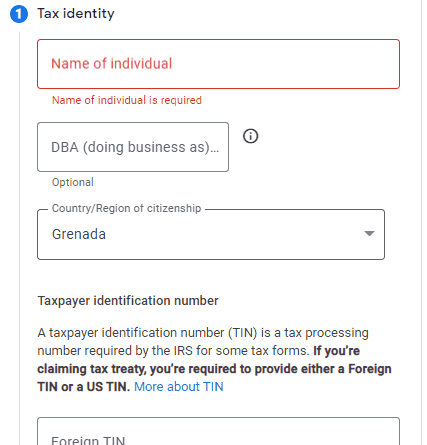Click the Name of individual is required error
The width and height of the screenshot is (427, 445).
pos(127,100)
